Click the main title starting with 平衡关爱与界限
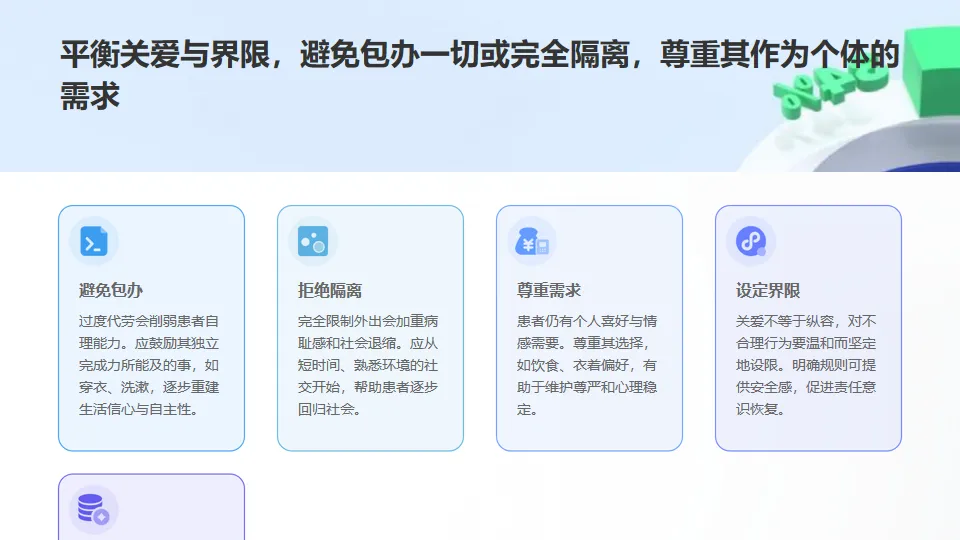The width and height of the screenshot is (960, 540). 479,75
